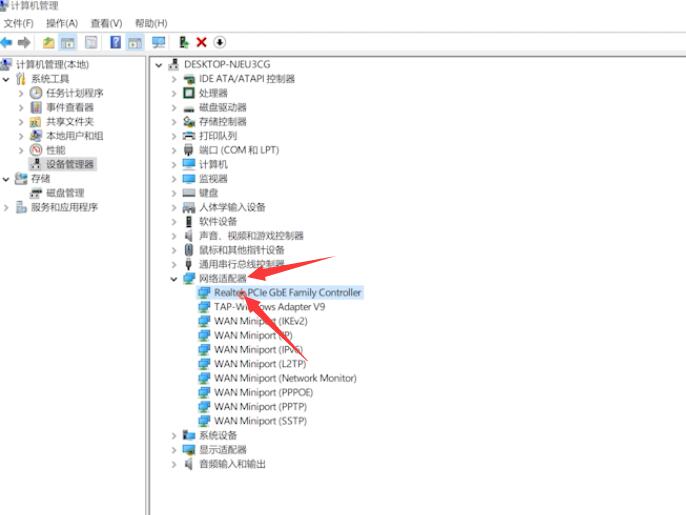
Task: Expand the 服务和应用程序 node
Action: [6, 207]
